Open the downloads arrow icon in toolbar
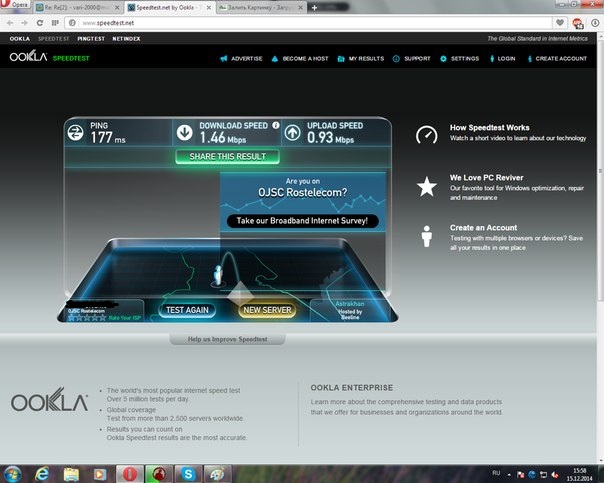The height and width of the screenshot is (483, 604). [x=595, y=23]
